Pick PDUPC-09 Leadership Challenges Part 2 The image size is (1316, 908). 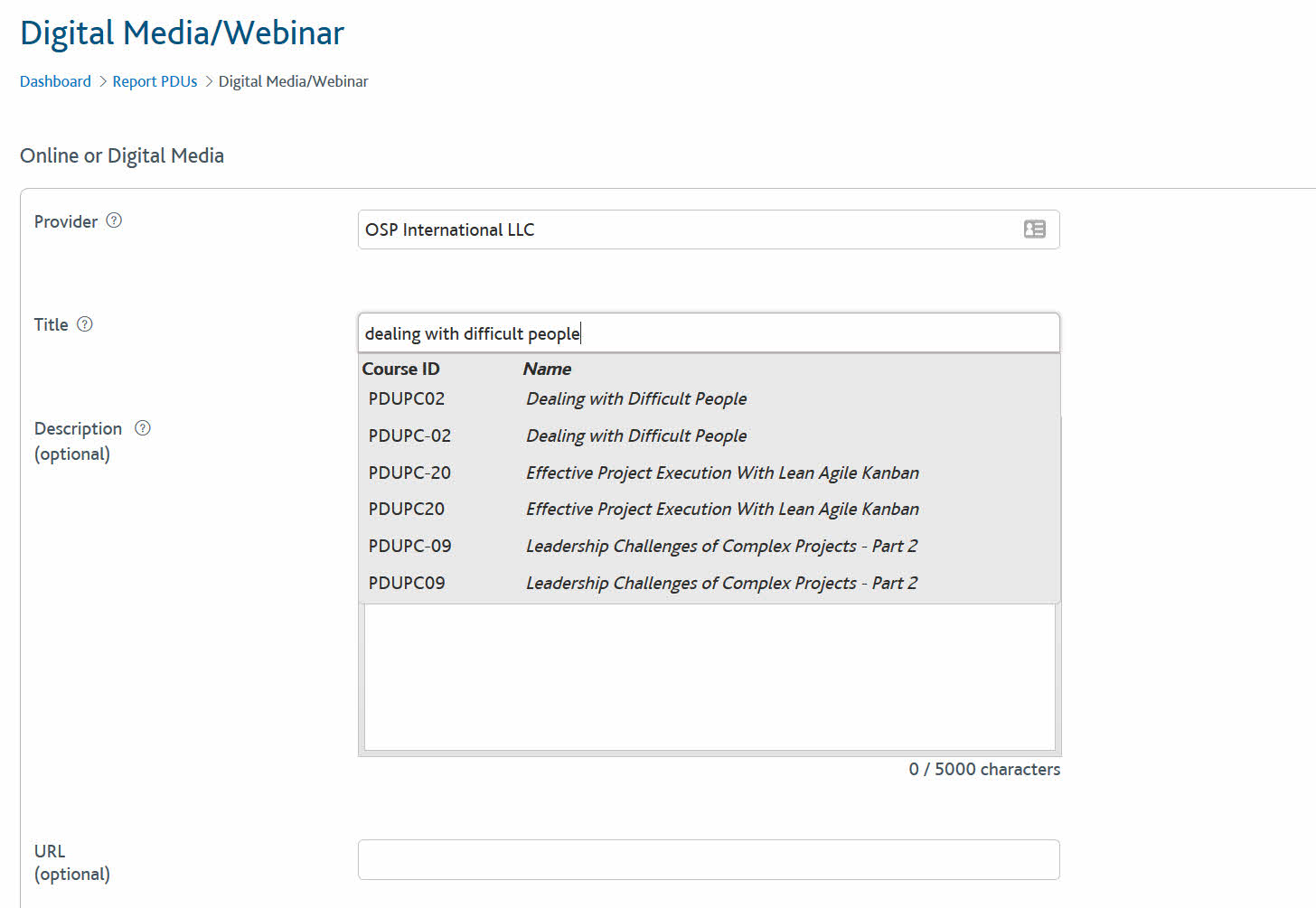710,546
